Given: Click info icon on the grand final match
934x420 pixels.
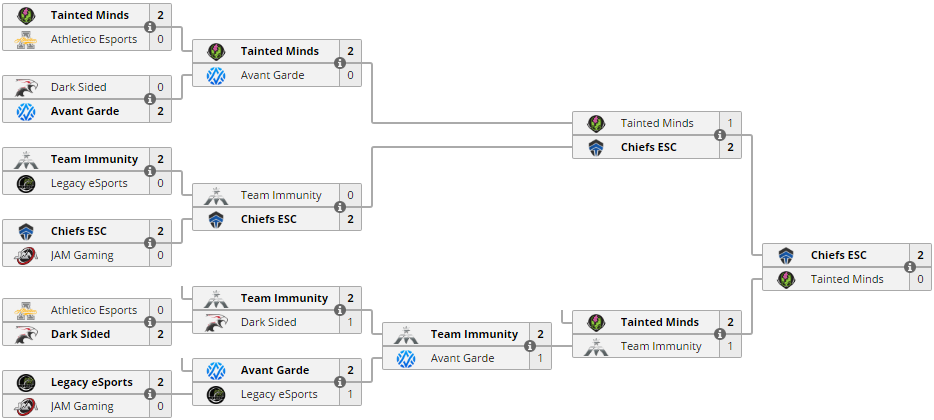Looking at the screenshot, I should tap(910, 267).
